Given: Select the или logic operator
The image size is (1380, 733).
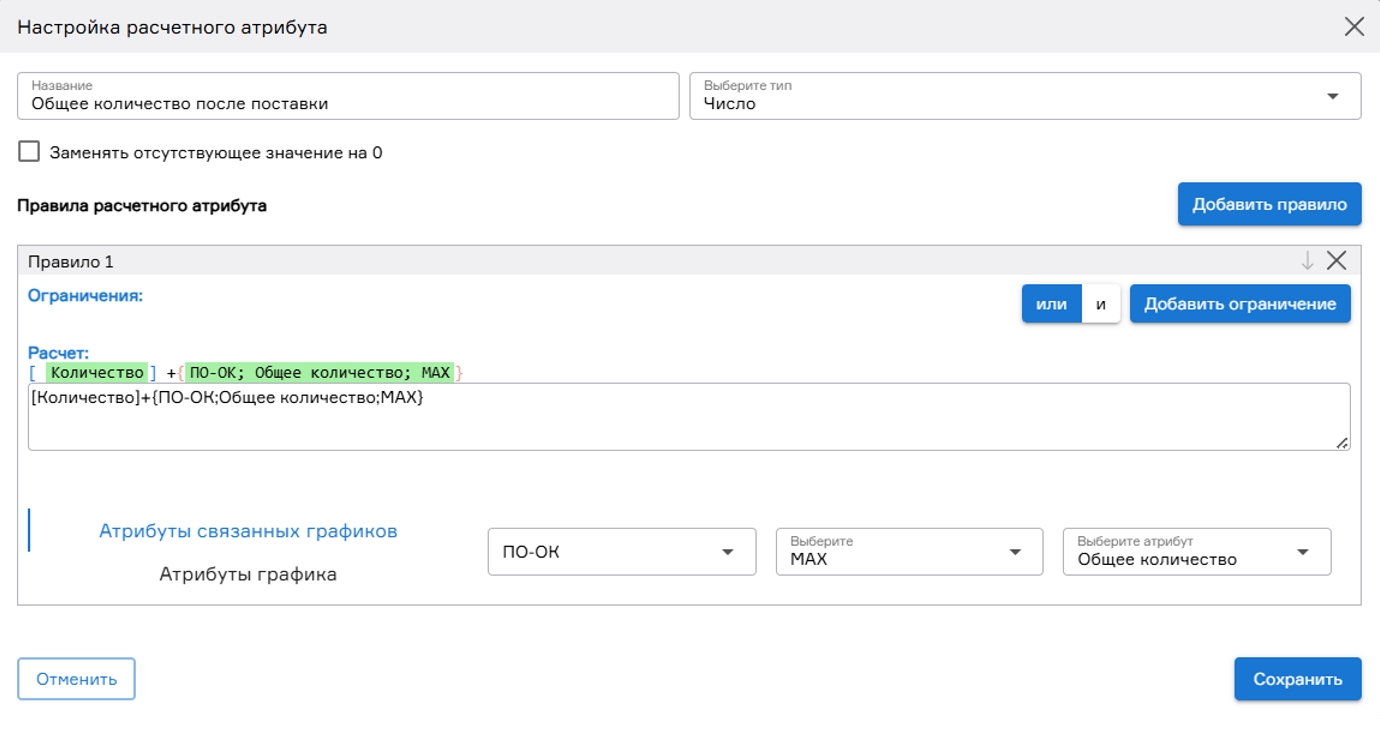Looking at the screenshot, I should click(x=1050, y=304).
